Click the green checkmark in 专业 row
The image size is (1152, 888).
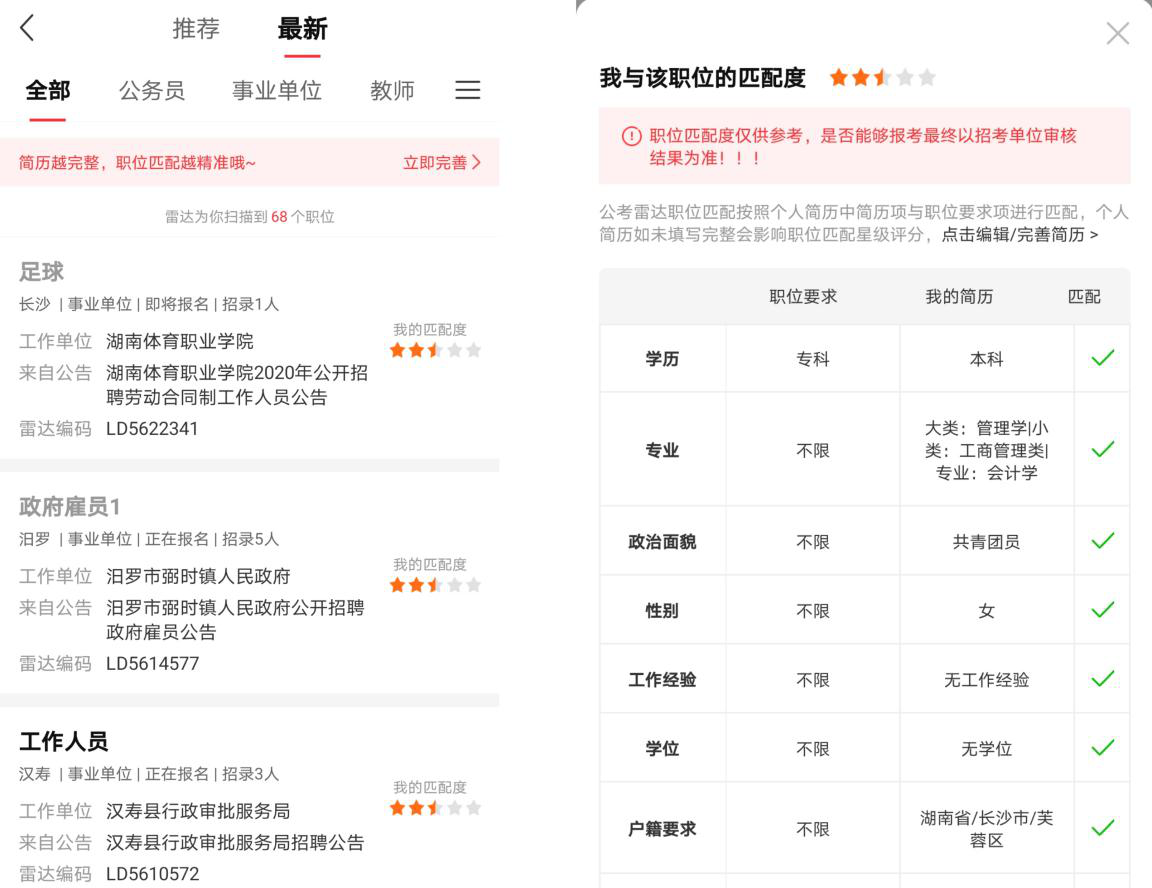[1102, 450]
